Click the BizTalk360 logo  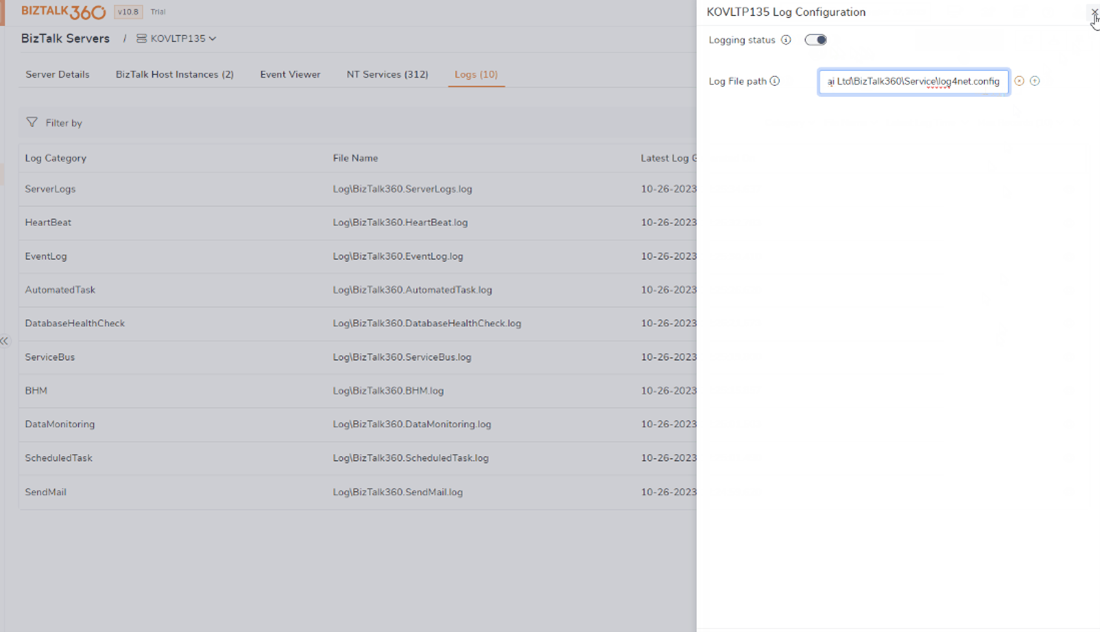(x=62, y=11)
